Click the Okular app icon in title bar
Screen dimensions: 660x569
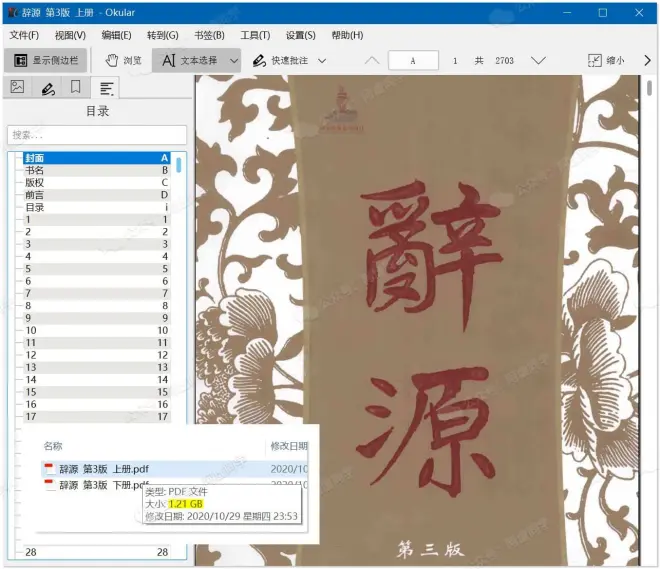(13, 13)
